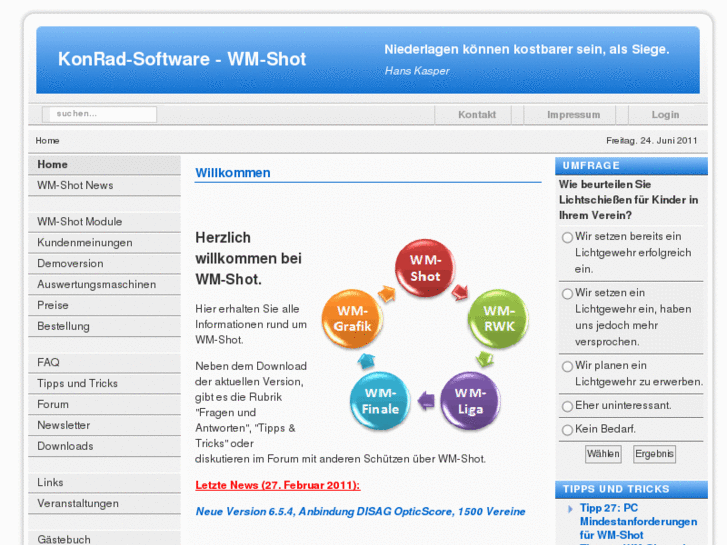Click the Willkommen heading
The image size is (727, 545).
click(233, 173)
